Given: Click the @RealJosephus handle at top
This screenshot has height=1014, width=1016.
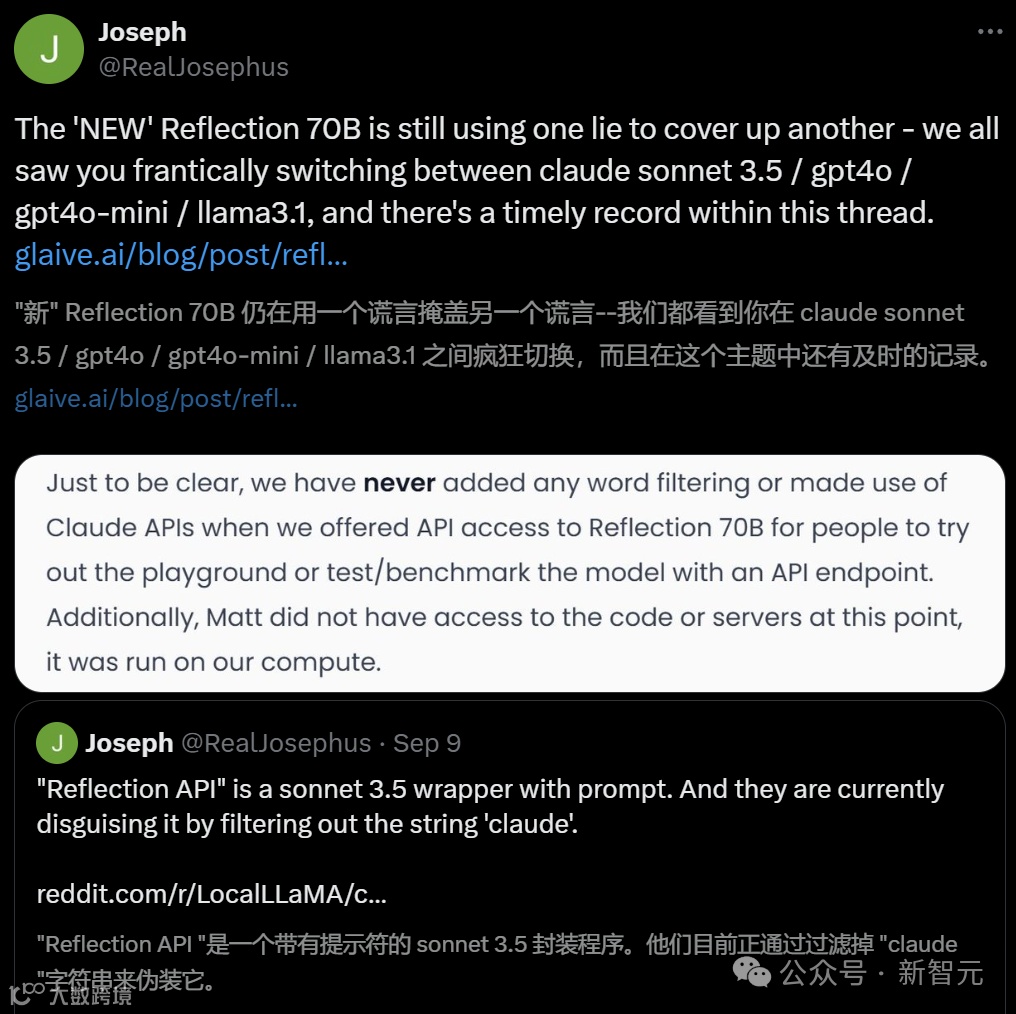Looking at the screenshot, I should 193,67.
